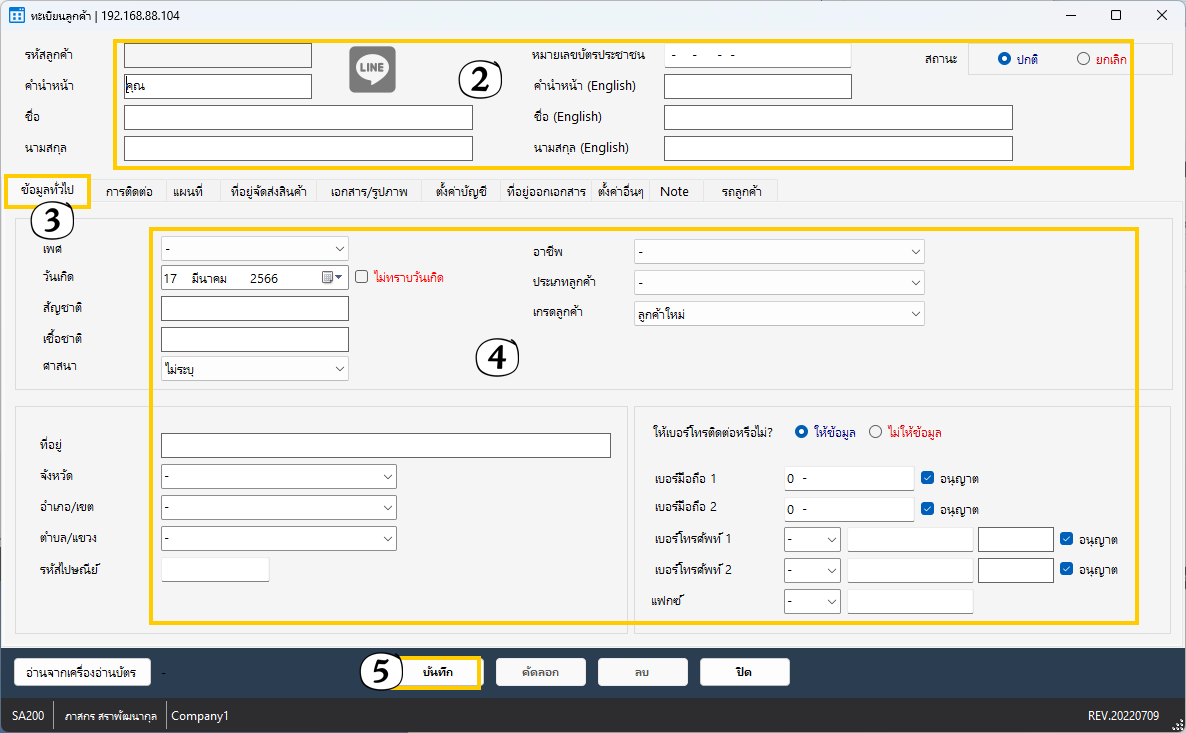
Task: Click the app icon in title bar
Action: click(x=16, y=16)
